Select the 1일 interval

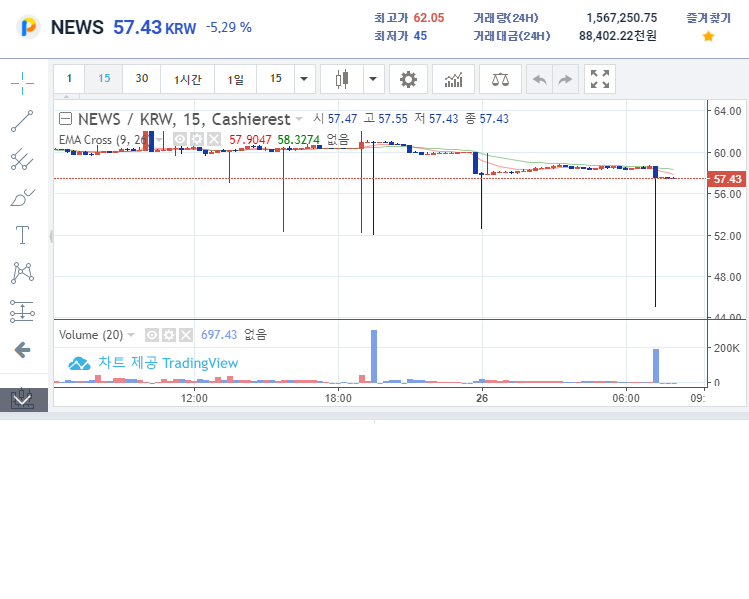(x=235, y=79)
